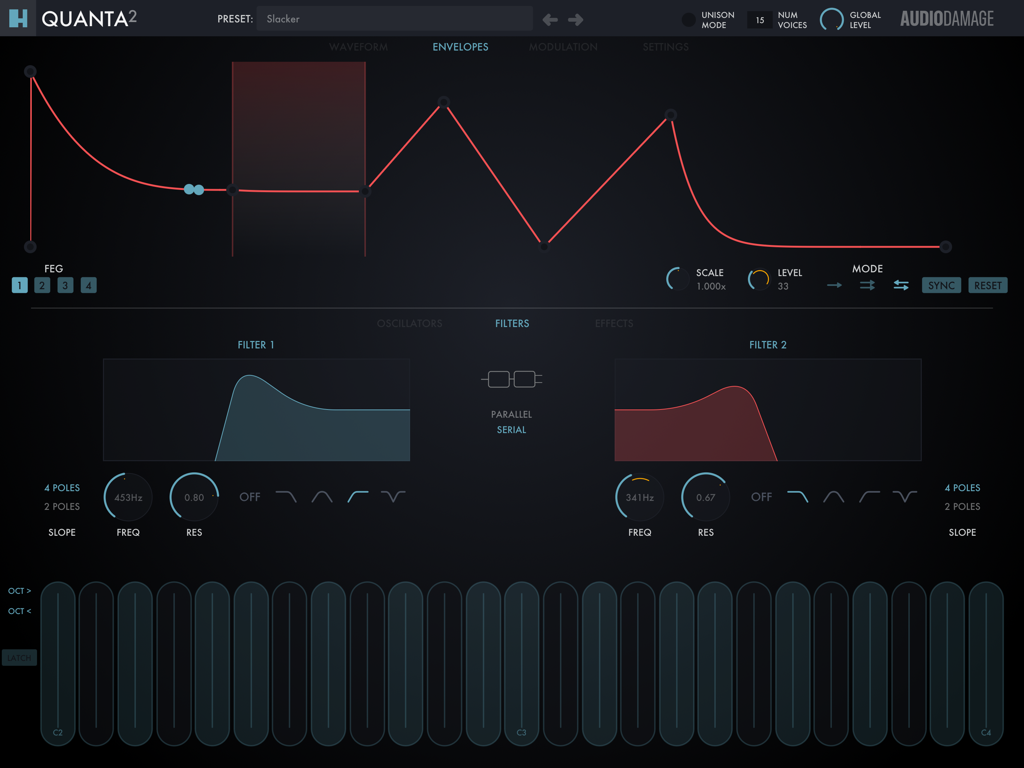The height and width of the screenshot is (768, 1024).
Task: Select FEG envelope 3
Action: (65, 285)
